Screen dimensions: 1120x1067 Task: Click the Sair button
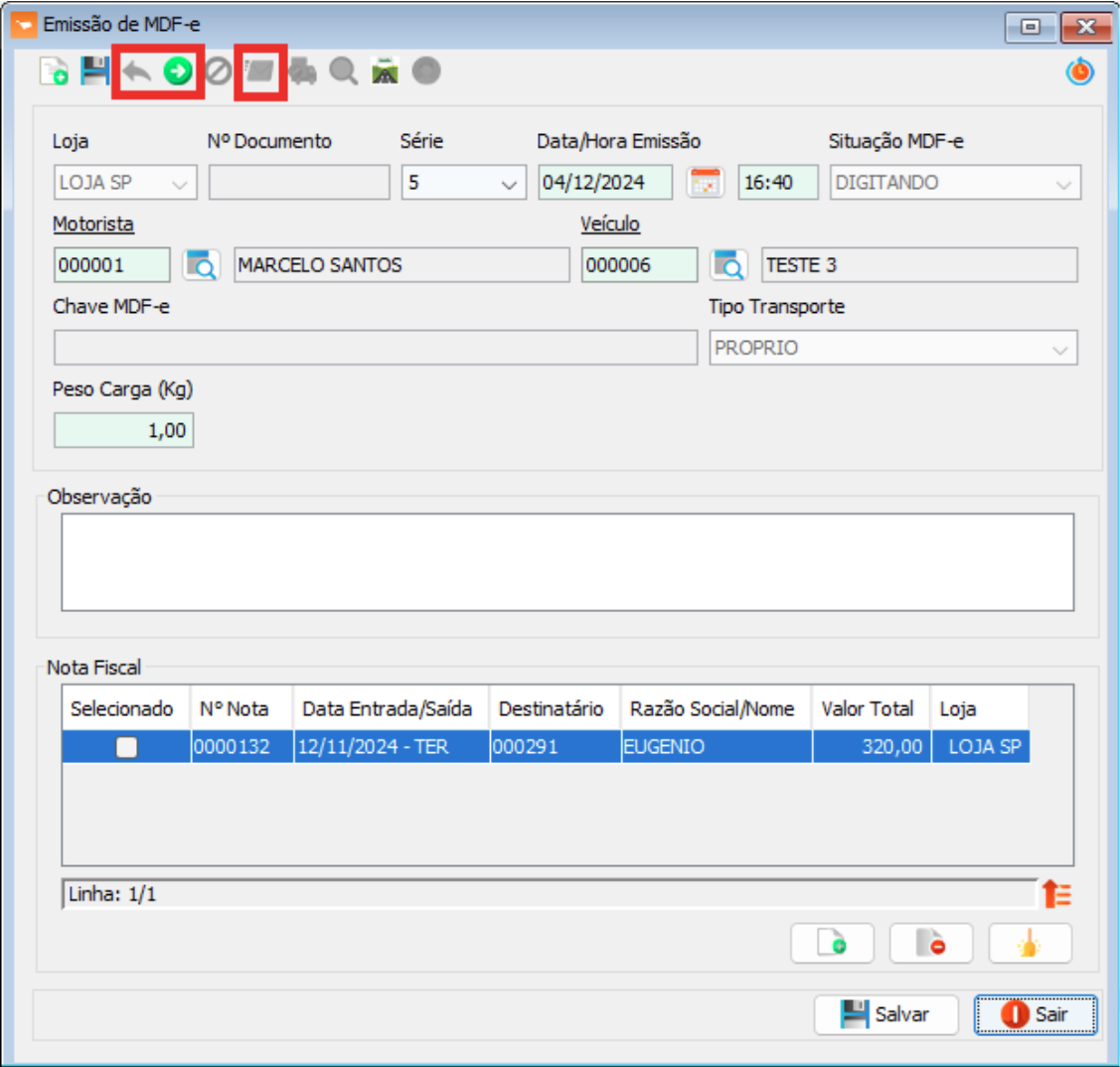point(1035,1014)
